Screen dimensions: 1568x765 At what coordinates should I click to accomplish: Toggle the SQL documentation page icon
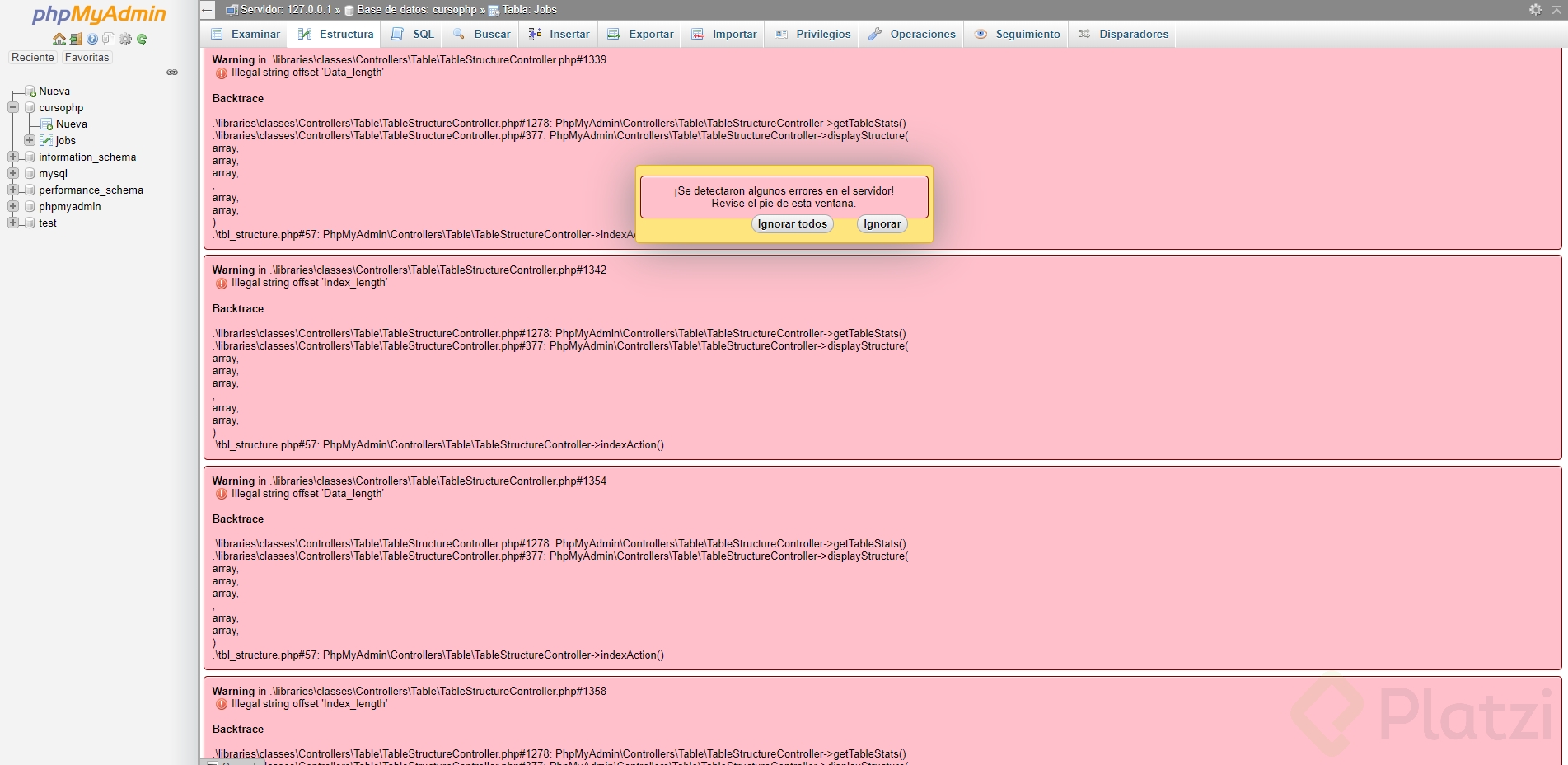[x=109, y=39]
